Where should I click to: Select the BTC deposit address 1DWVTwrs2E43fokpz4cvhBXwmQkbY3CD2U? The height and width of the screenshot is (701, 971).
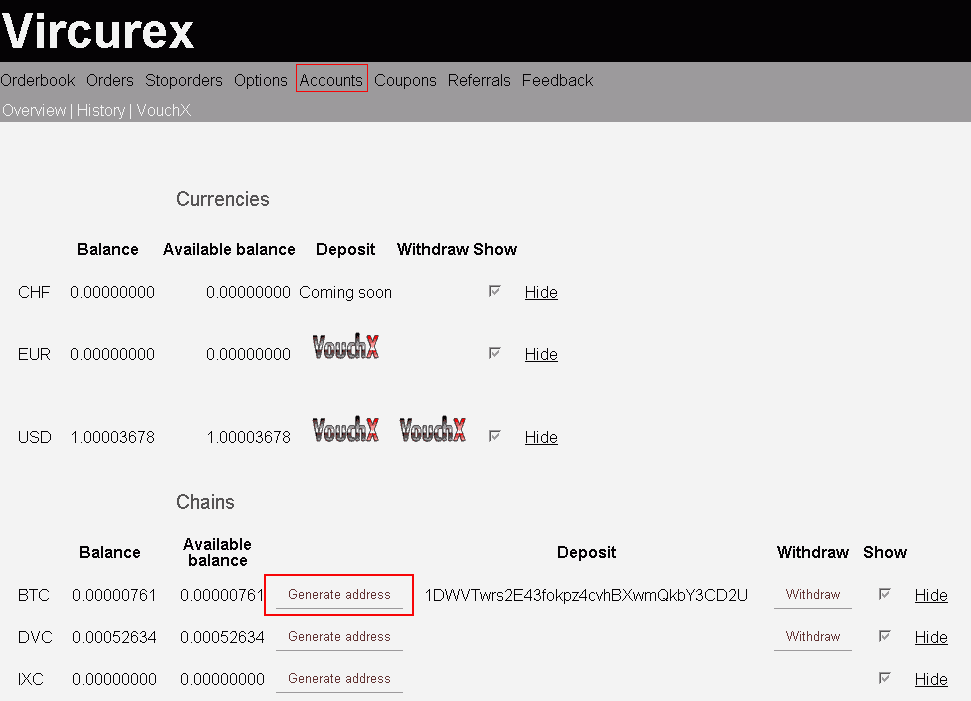(586, 595)
